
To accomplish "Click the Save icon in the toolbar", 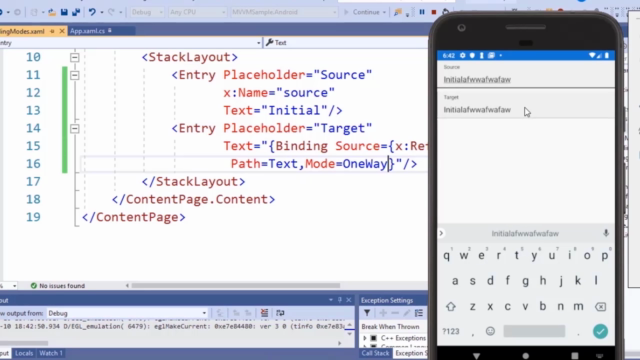I will 64,12.
